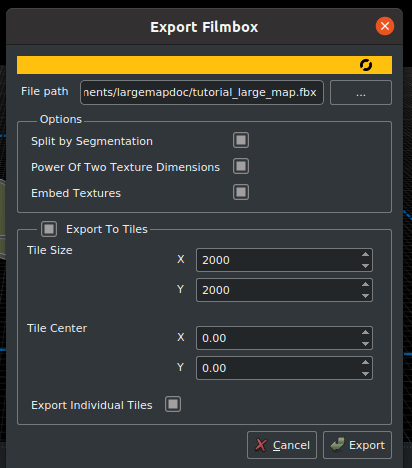Click the Export To Tiles label
The height and width of the screenshot is (468, 412).
[107, 229]
